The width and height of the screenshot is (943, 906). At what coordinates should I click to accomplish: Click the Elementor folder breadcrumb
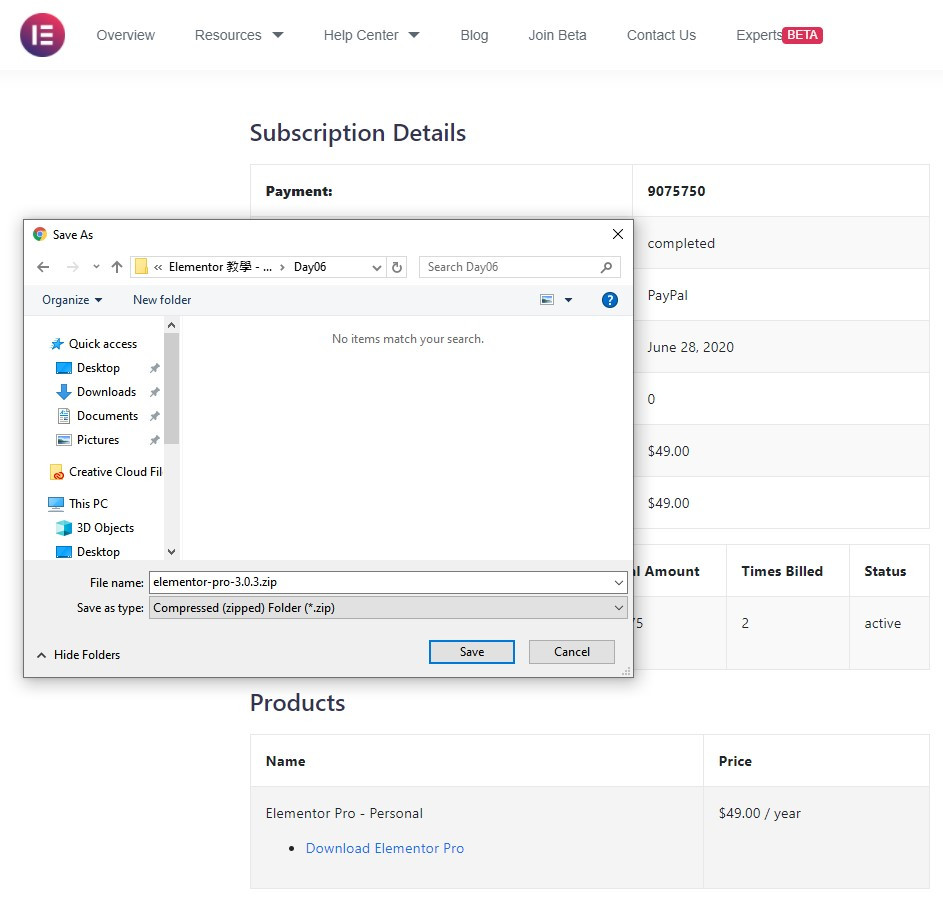[x=220, y=267]
